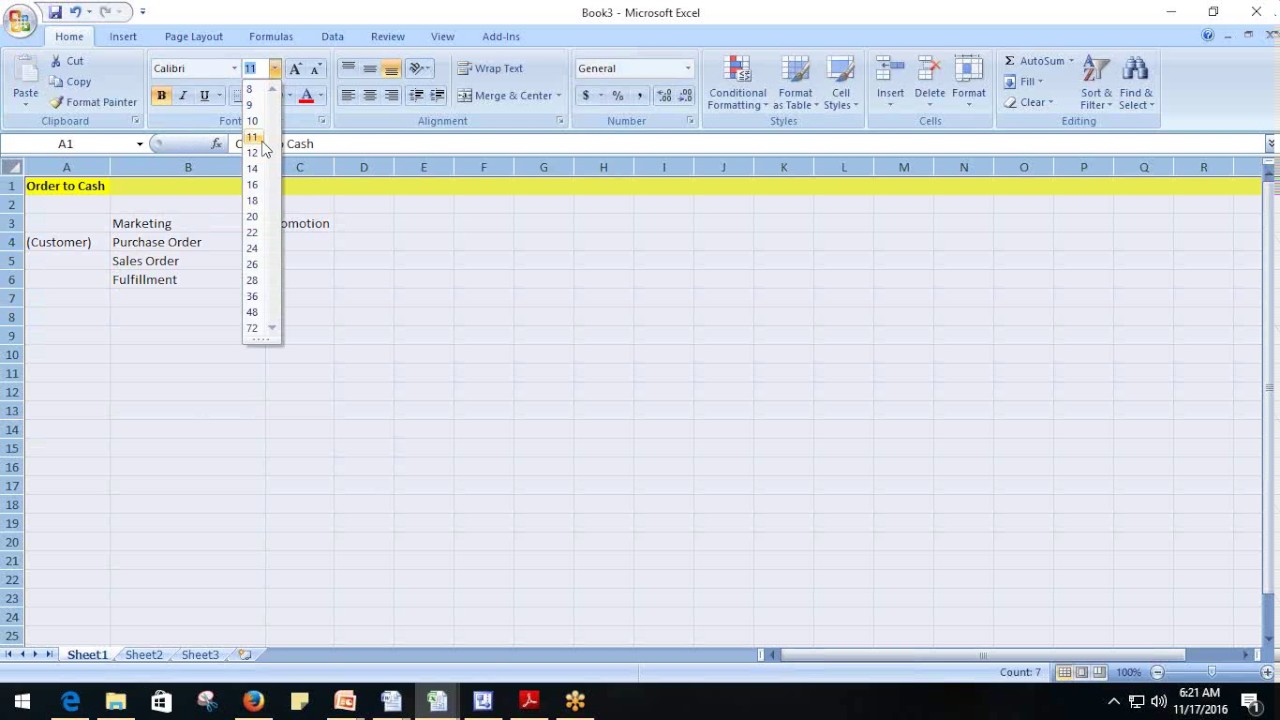Switch to the Formulas tab

(271, 37)
